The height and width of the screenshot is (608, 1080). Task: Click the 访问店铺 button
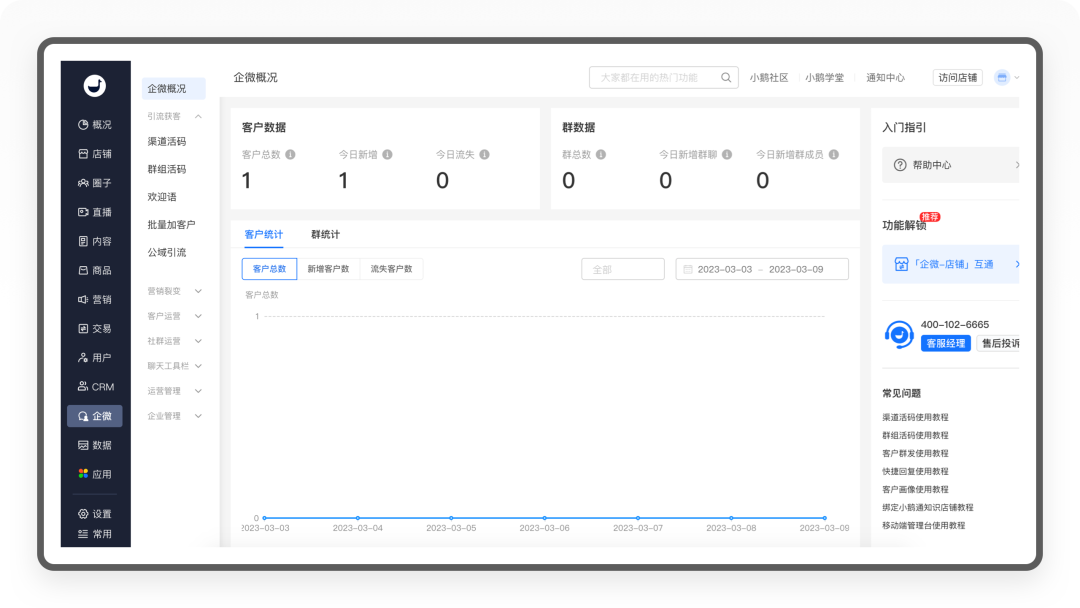click(957, 77)
